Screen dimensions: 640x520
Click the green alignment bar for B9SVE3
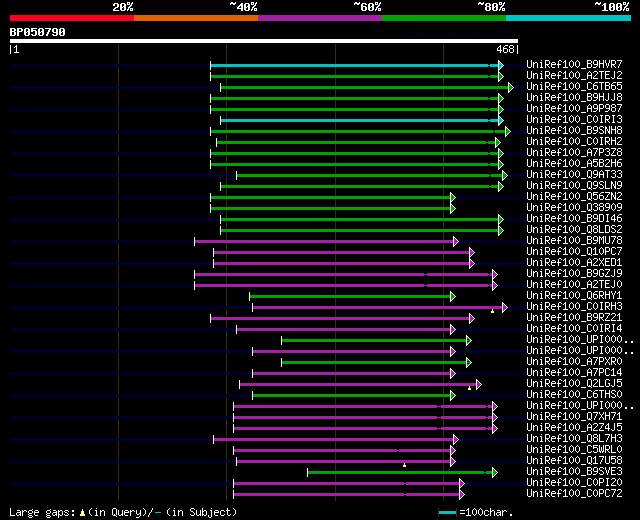click(400, 473)
